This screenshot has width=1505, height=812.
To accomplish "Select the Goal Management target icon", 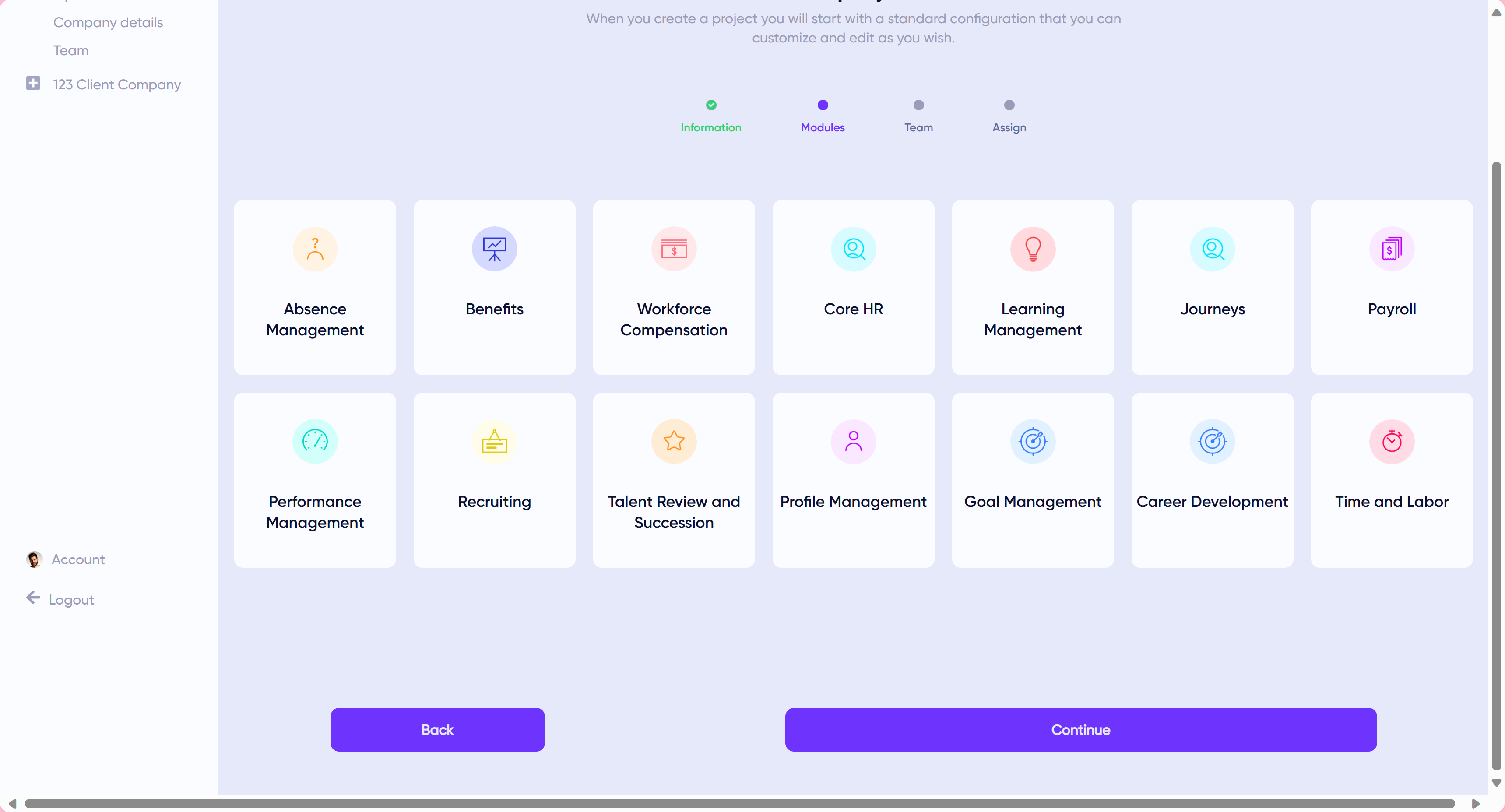I will click(x=1032, y=441).
